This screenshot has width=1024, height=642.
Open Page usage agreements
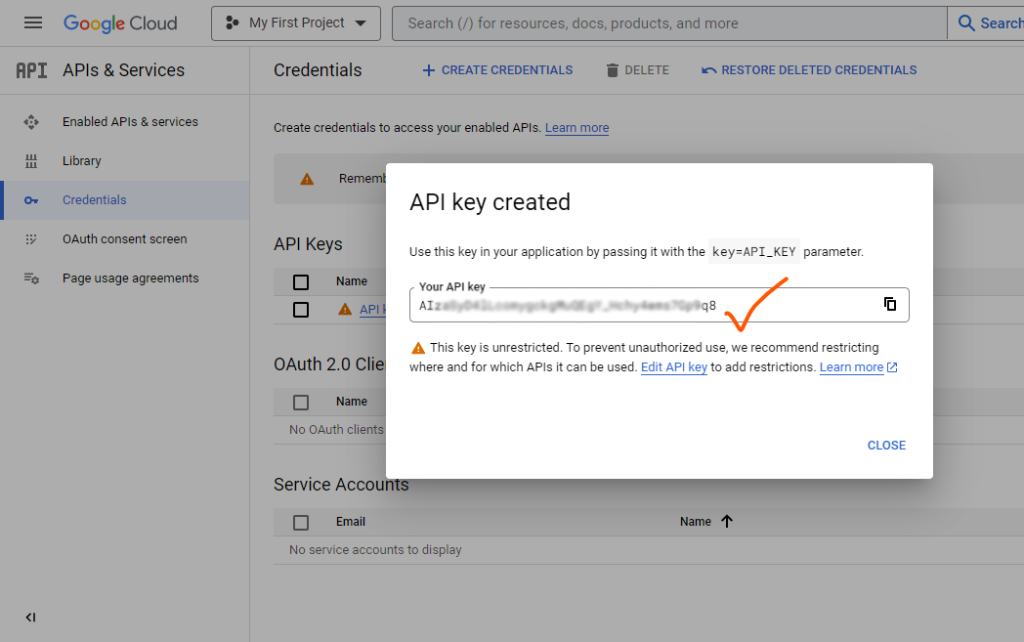(131, 278)
